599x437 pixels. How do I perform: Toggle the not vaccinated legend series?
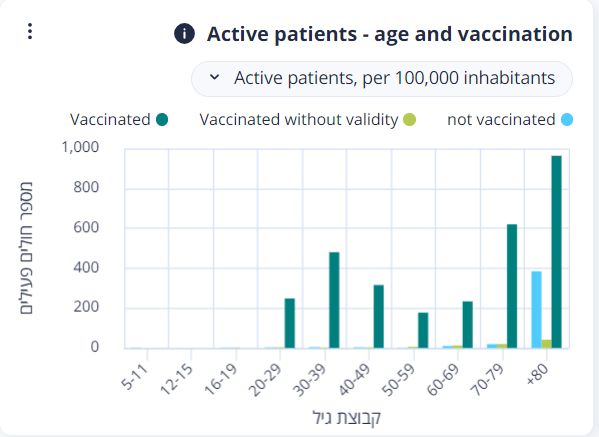(x=510, y=120)
